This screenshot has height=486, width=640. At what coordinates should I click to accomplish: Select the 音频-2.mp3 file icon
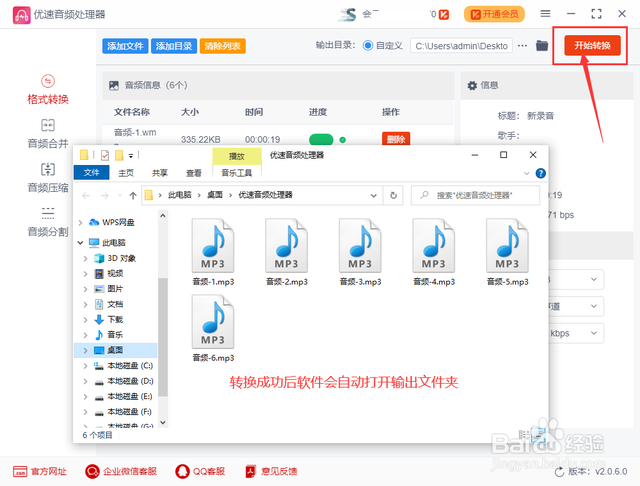tap(287, 246)
